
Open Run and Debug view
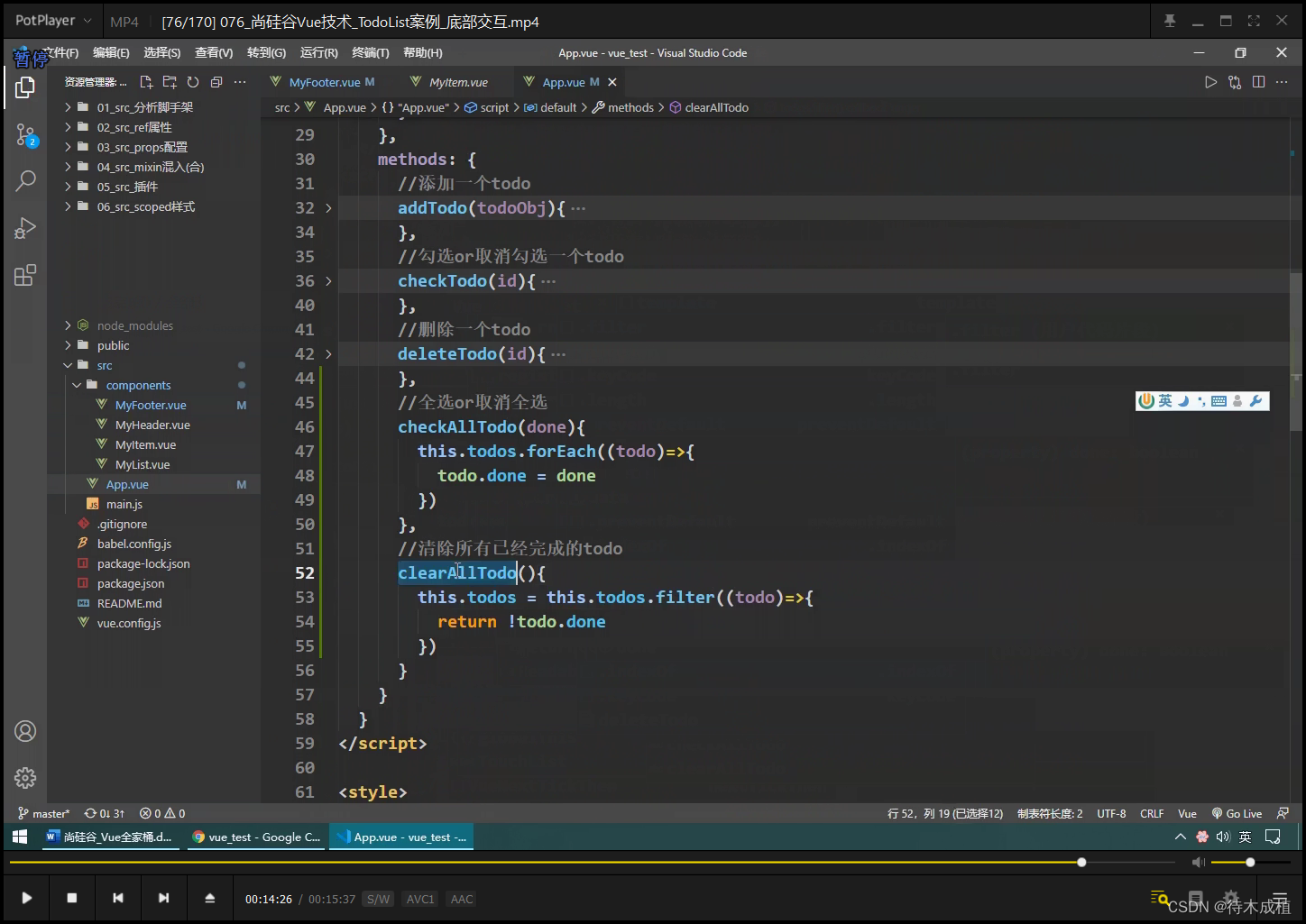point(25,228)
